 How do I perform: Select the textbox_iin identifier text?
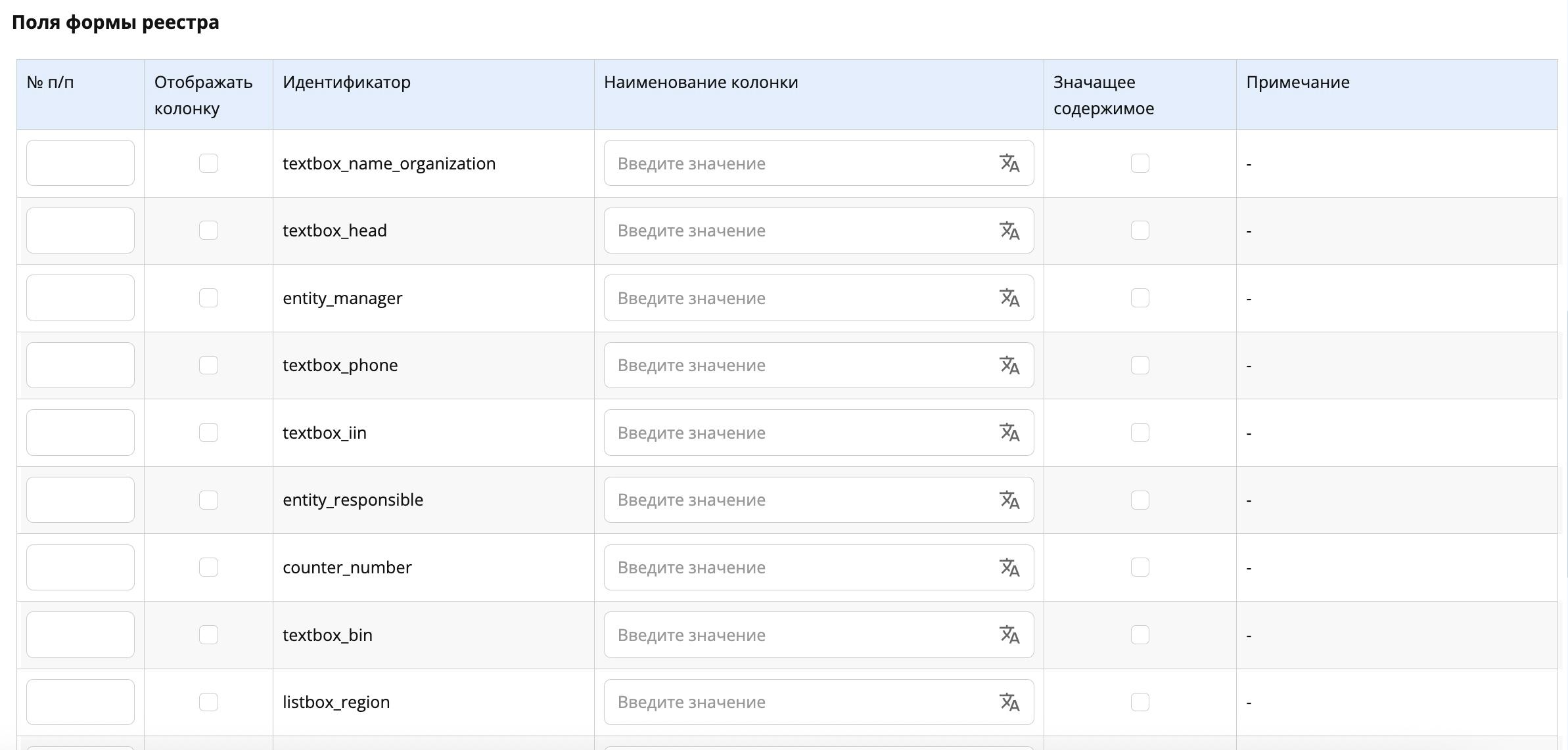(x=325, y=433)
